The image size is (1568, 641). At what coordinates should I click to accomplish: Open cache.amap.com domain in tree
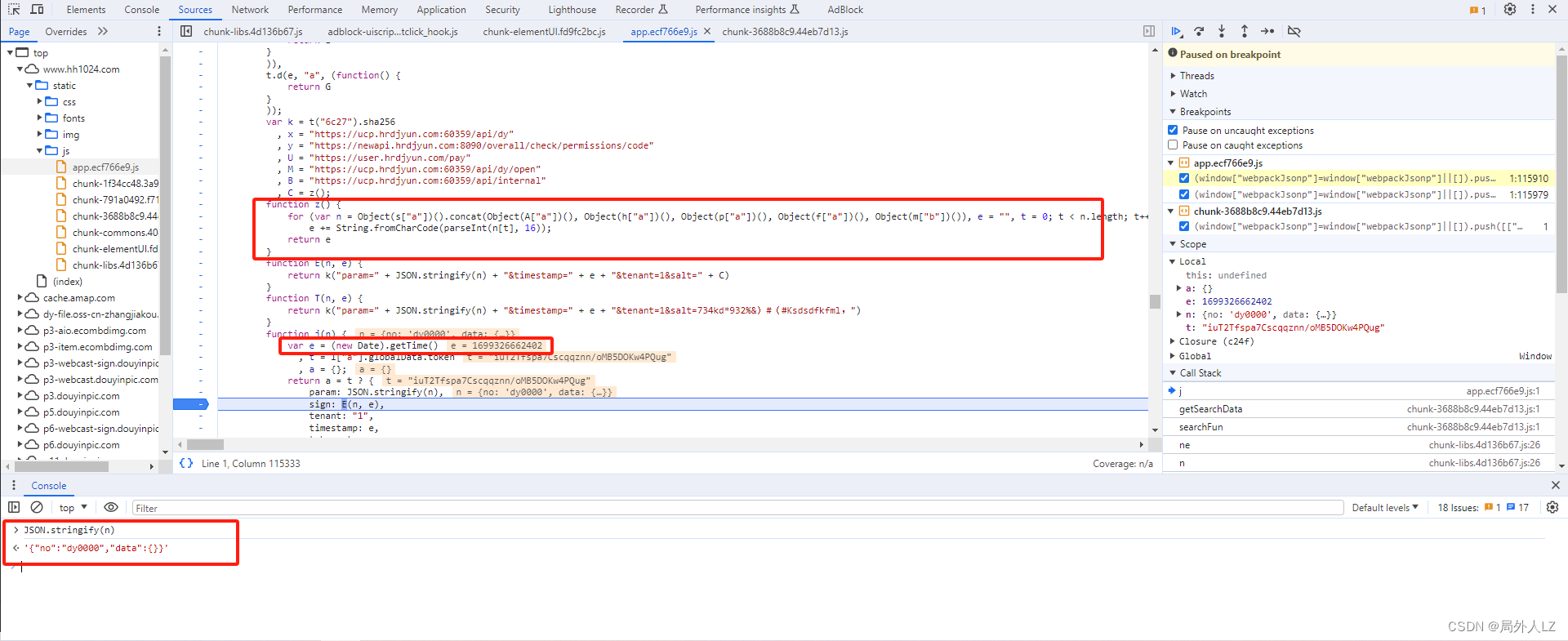[78, 298]
